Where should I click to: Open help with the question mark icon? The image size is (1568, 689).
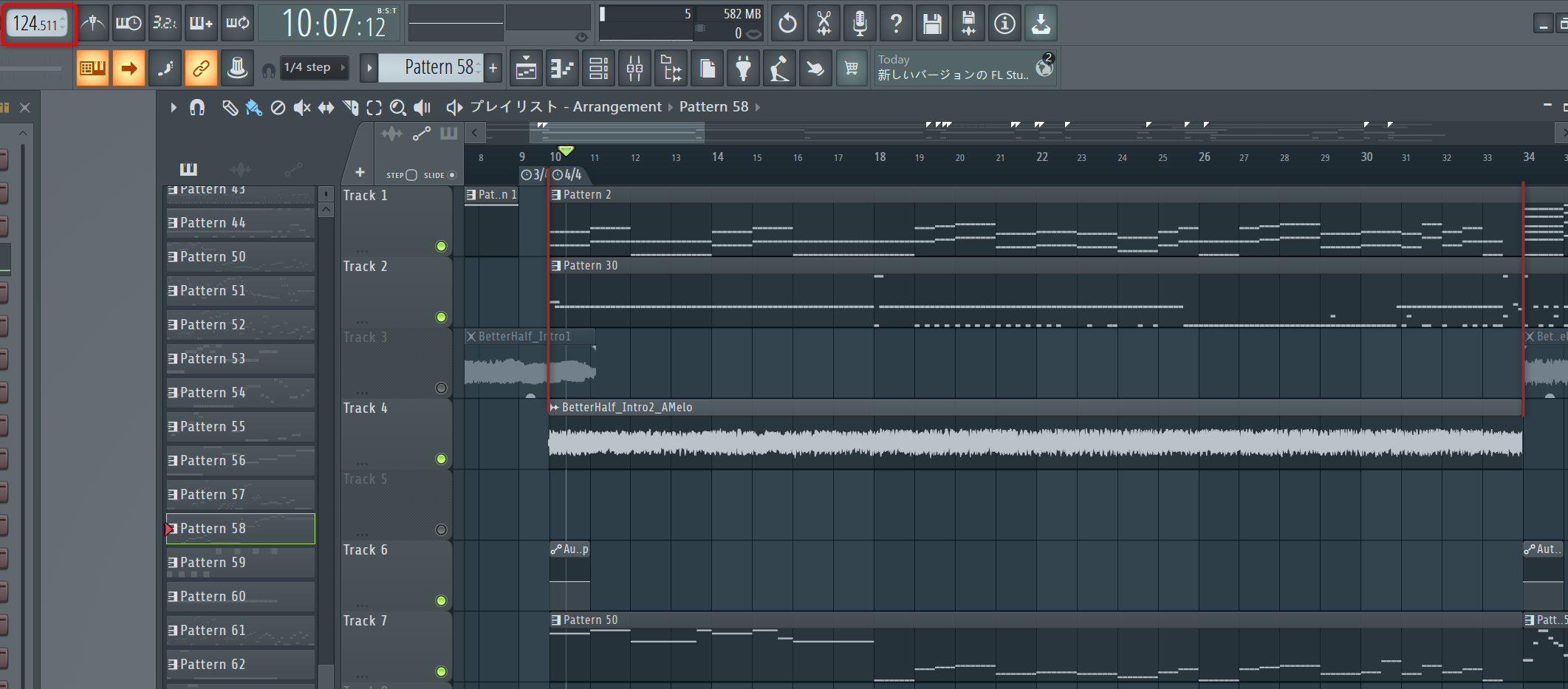click(x=896, y=24)
